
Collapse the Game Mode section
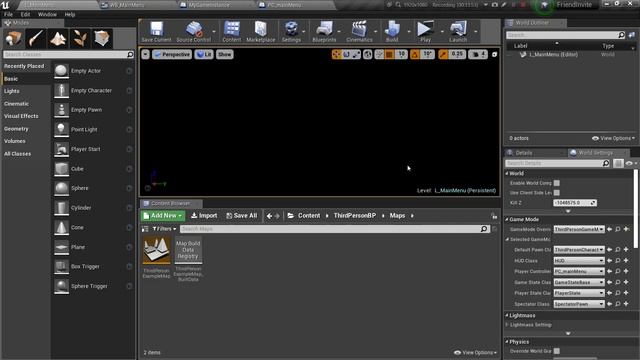tap(507, 220)
